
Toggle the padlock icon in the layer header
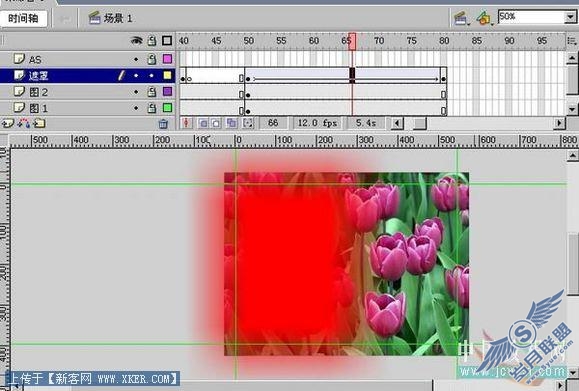[x=152, y=40]
